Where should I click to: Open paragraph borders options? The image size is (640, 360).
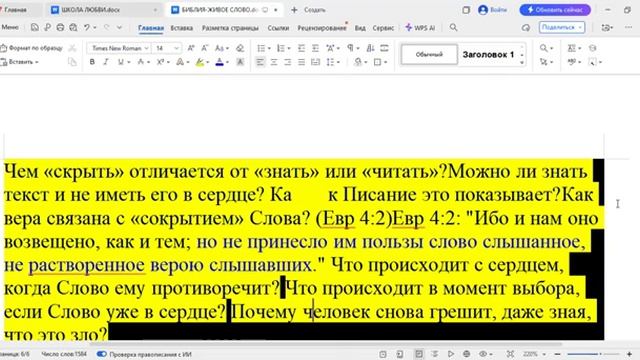click(378, 62)
